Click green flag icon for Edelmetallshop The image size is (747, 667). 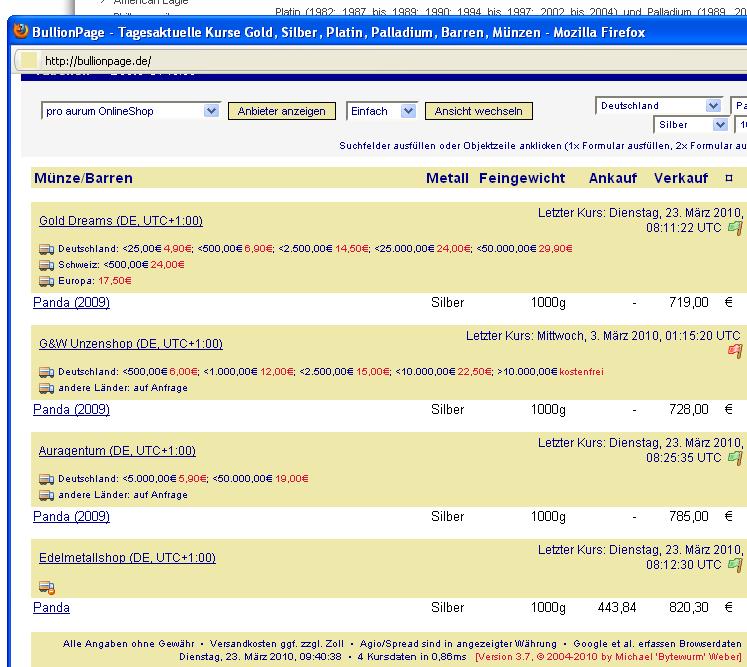735,565
